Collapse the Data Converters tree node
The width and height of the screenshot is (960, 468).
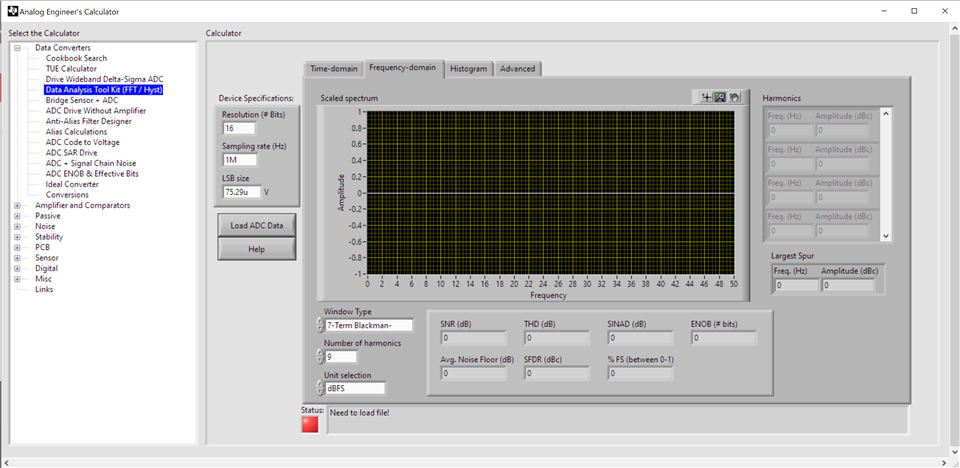[x=17, y=48]
